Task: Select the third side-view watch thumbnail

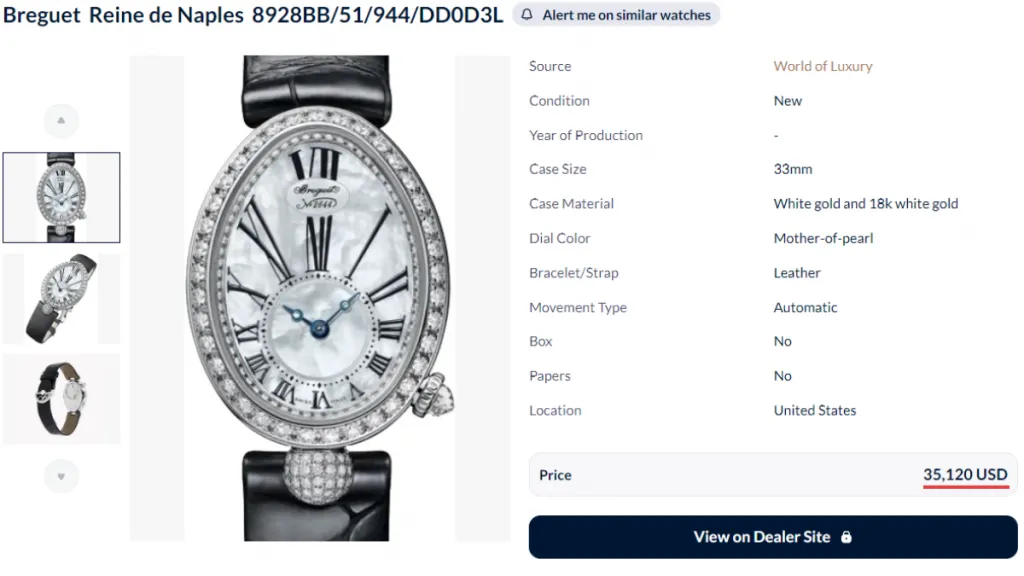Action: [x=61, y=399]
